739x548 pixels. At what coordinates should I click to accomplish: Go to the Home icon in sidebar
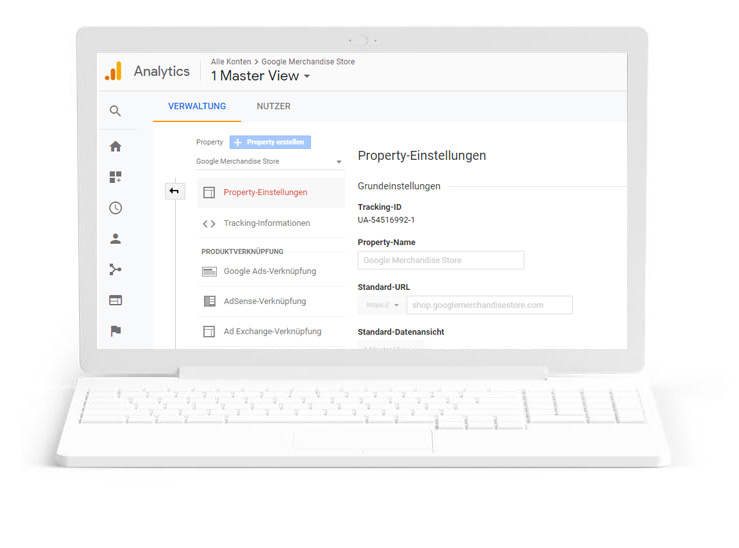115,147
